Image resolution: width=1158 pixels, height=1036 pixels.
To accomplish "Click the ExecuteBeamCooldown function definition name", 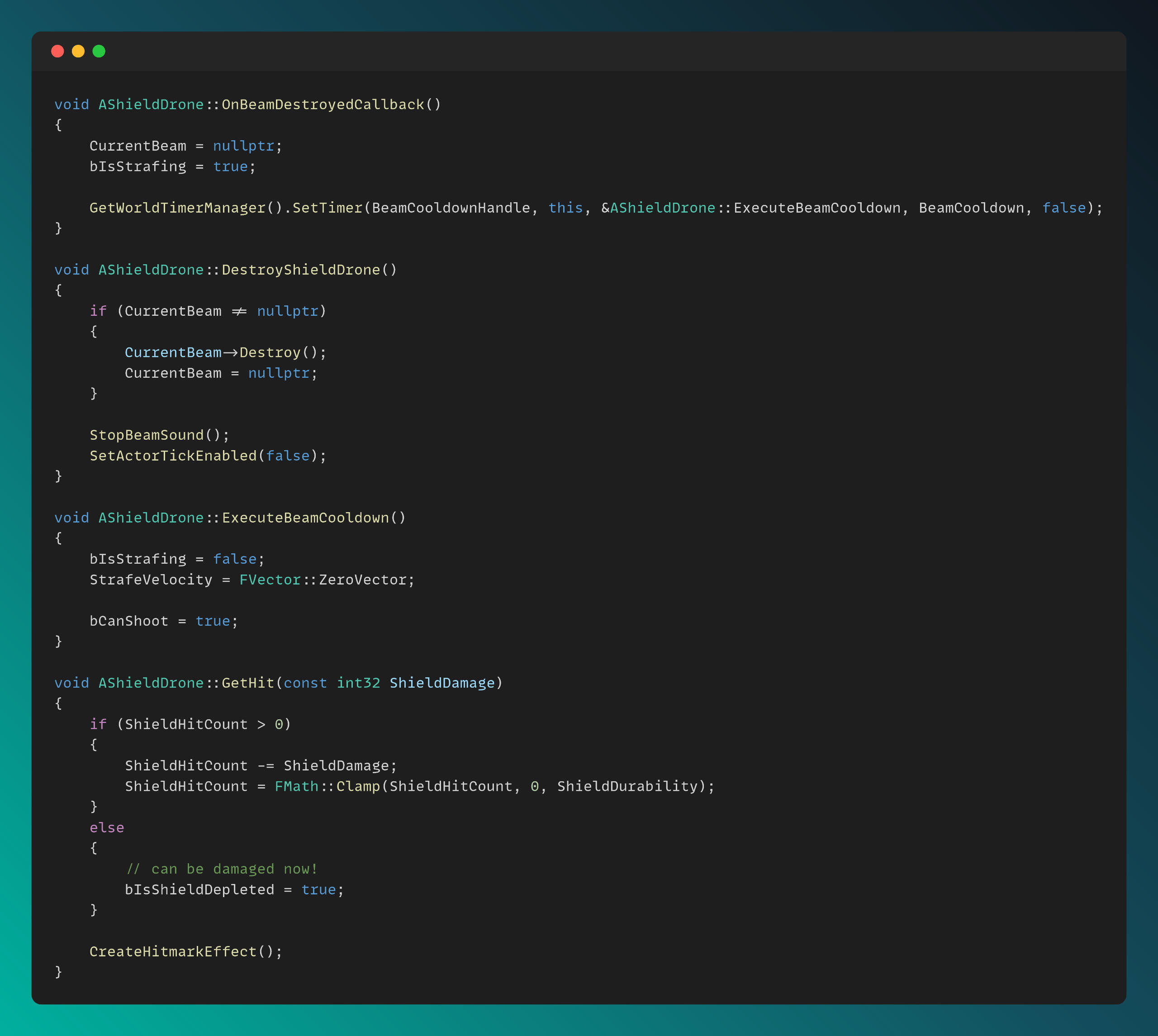I will [305, 518].
